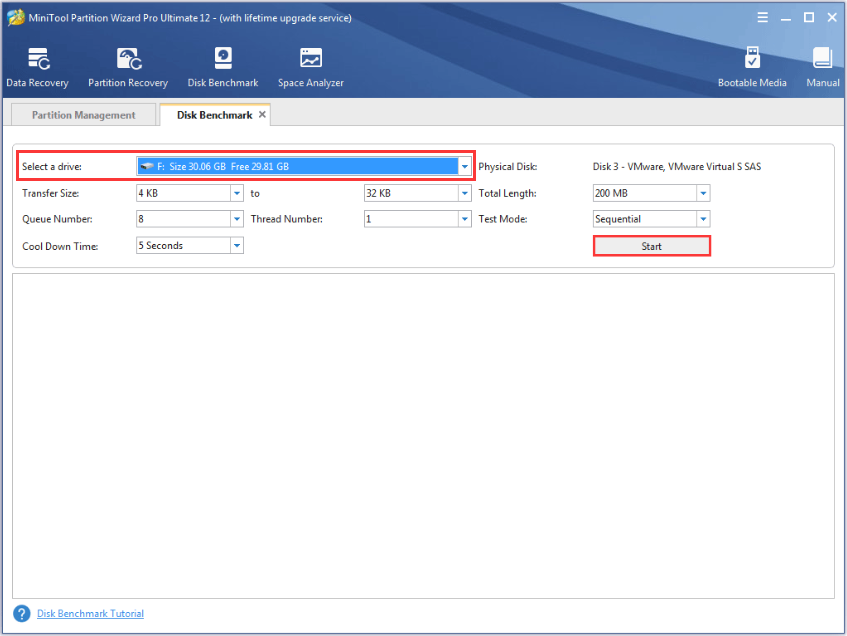Screen dimensions: 847x636
Task: Click the Thread Number label
Action: pyautogui.click(x=287, y=219)
